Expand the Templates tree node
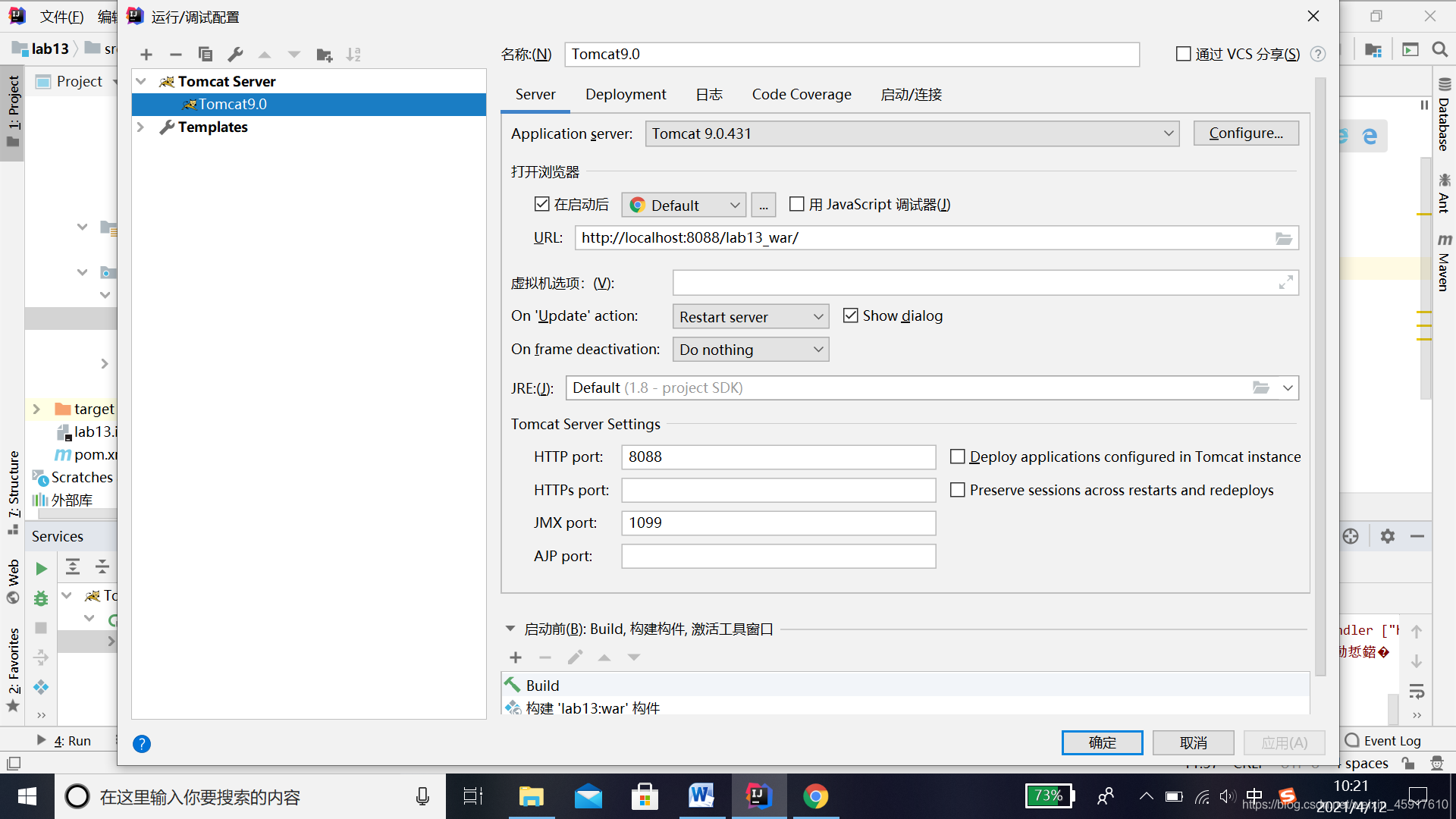The height and width of the screenshot is (819, 1456). point(141,127)
